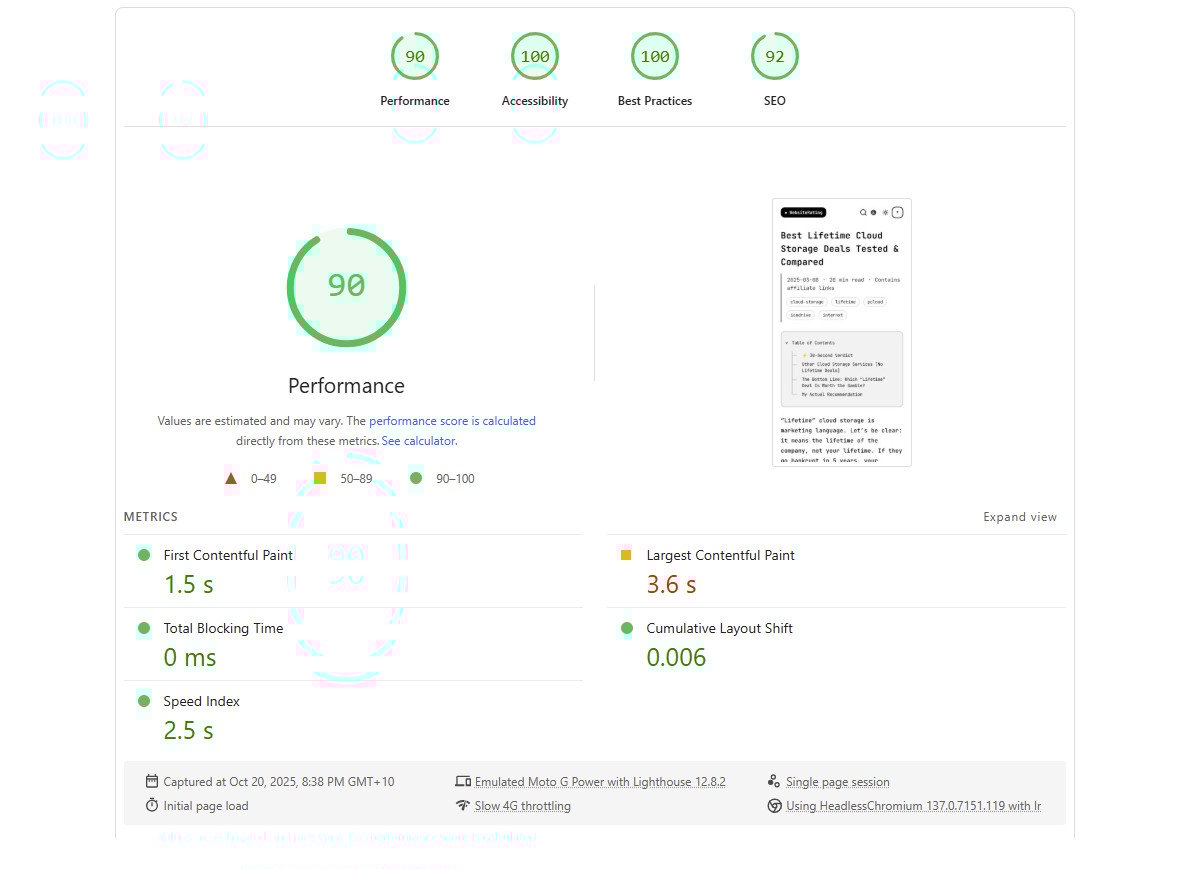
Task: Select the SEO score gauge
Action: (774, 57)
